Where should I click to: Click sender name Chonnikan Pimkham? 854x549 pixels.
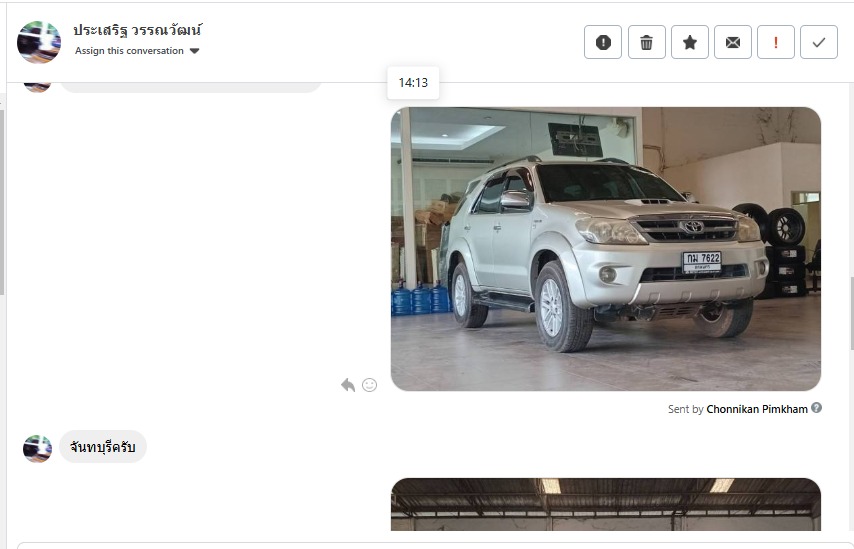[x=757, y=409]
